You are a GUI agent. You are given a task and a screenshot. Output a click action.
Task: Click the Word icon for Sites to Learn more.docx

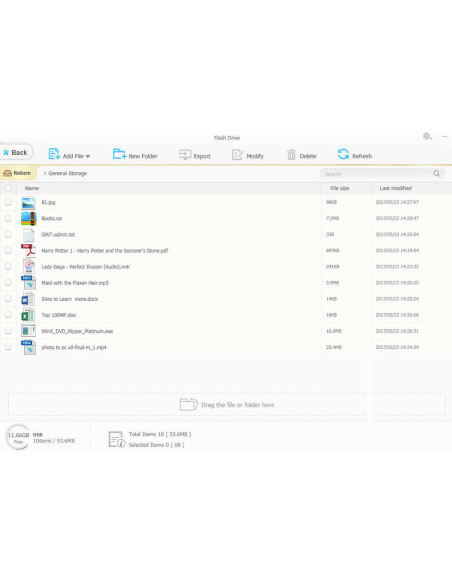28,299
